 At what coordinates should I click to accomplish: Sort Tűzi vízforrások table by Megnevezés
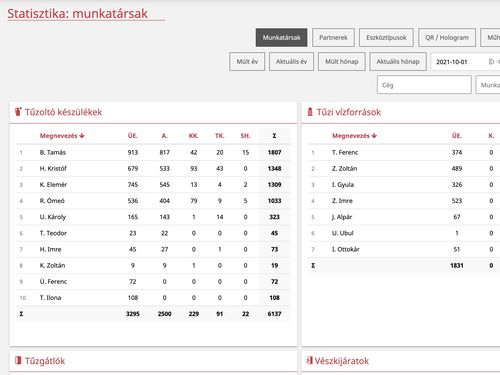coord(354,136)
